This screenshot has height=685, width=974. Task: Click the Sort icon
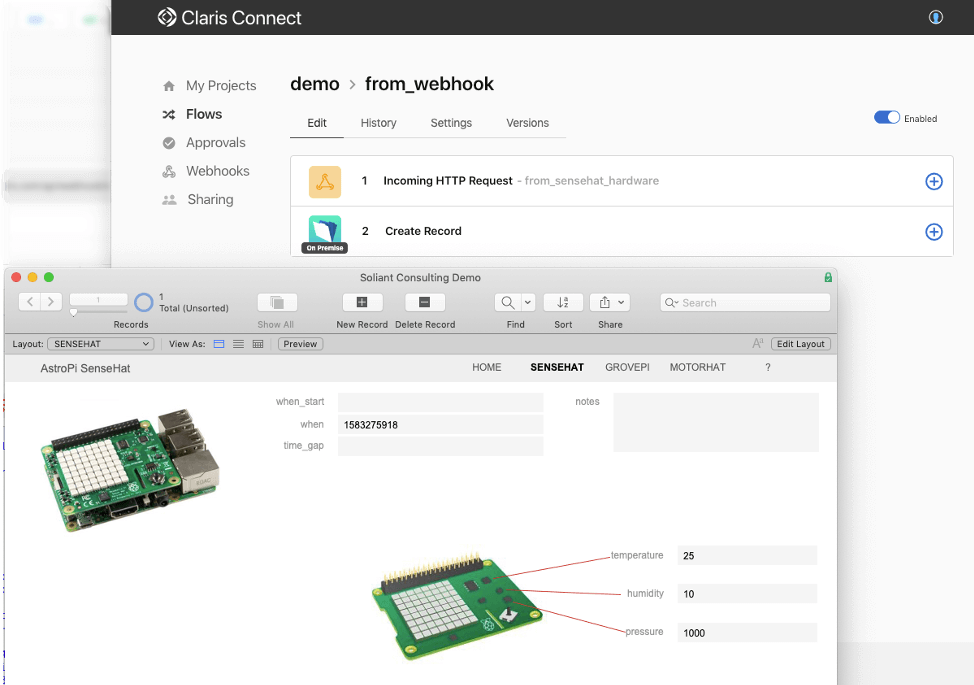(563, 302)
